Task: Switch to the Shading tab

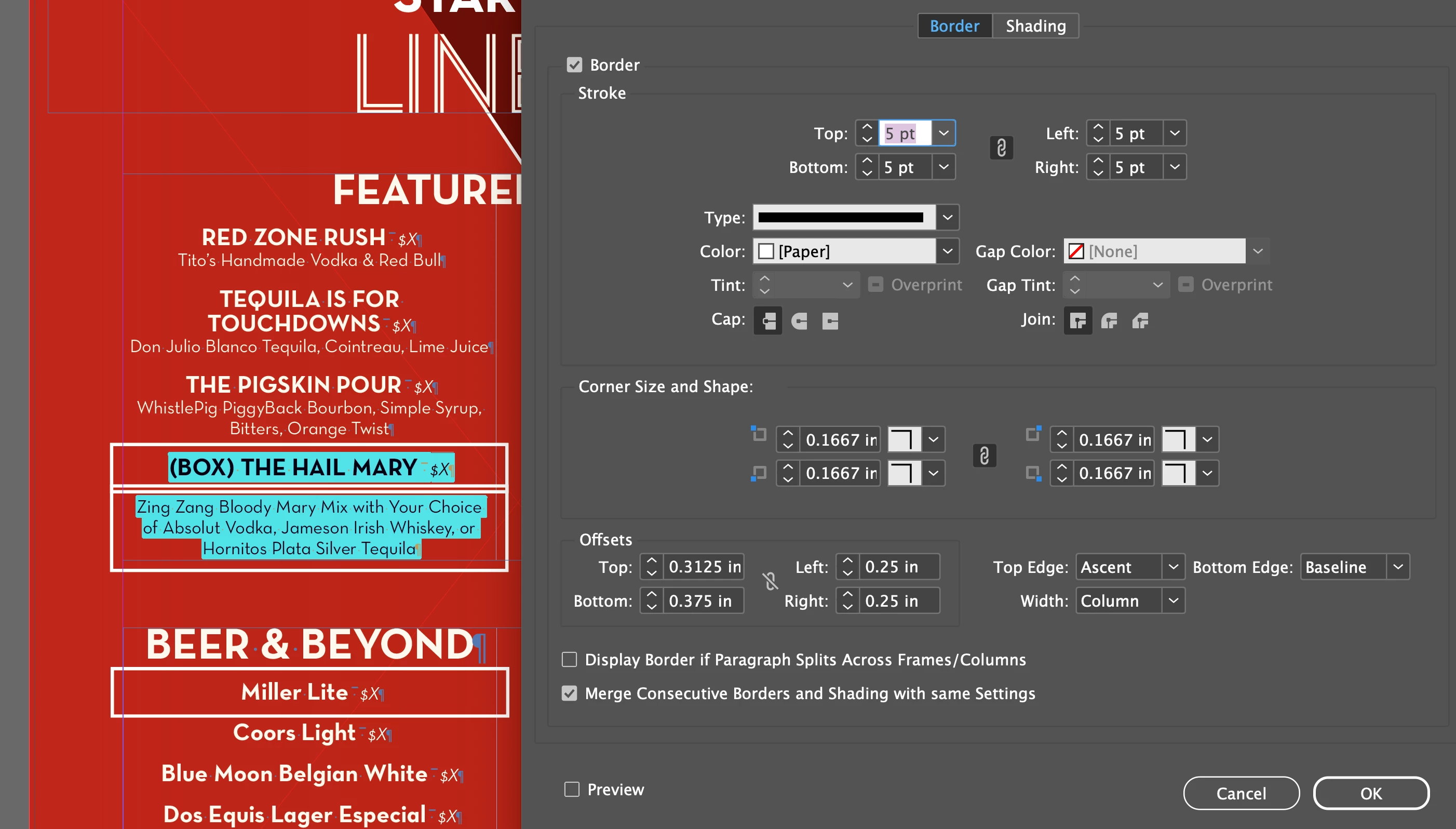Action: point(1035,26)
